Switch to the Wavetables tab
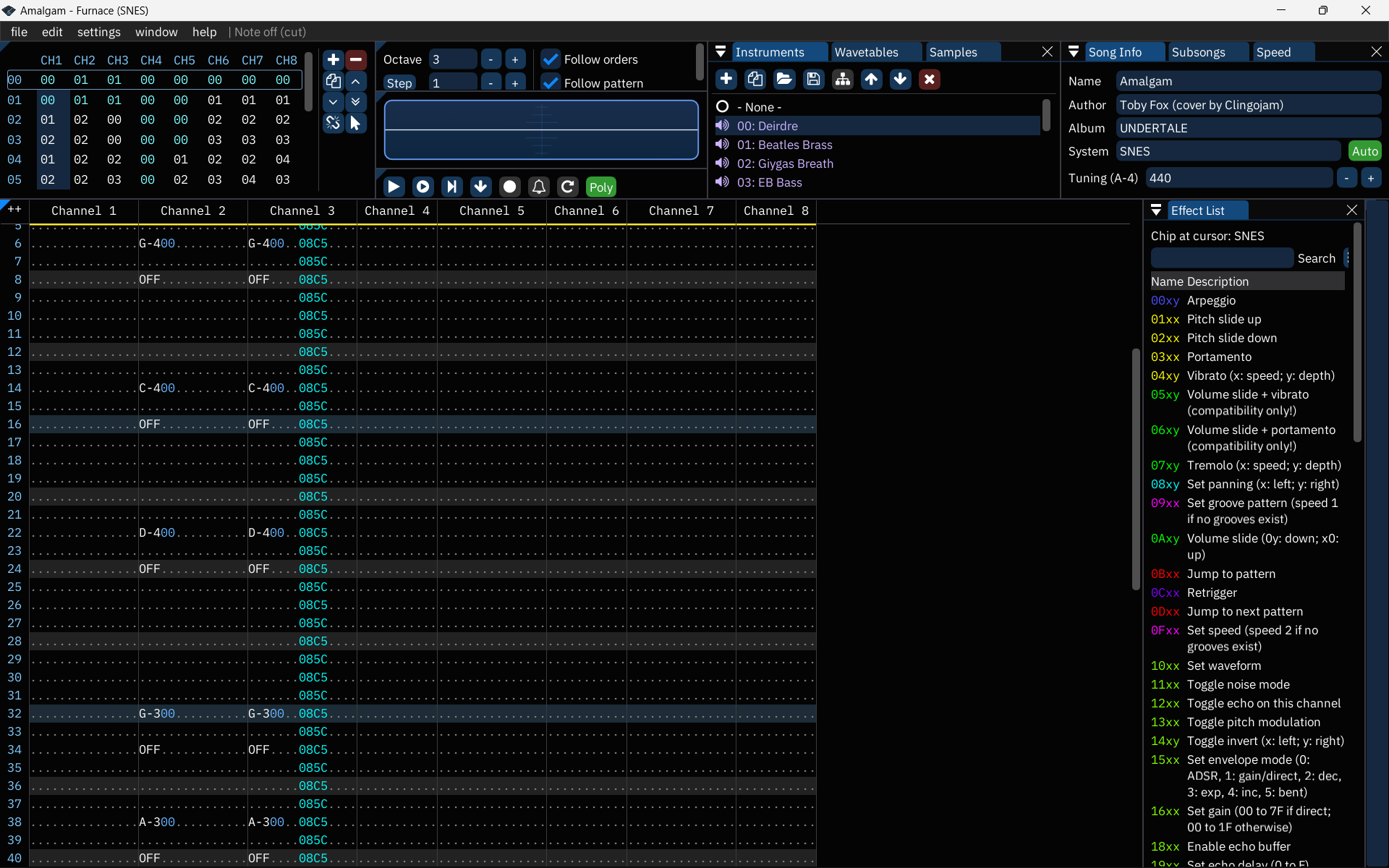 (x=866, y=52)
